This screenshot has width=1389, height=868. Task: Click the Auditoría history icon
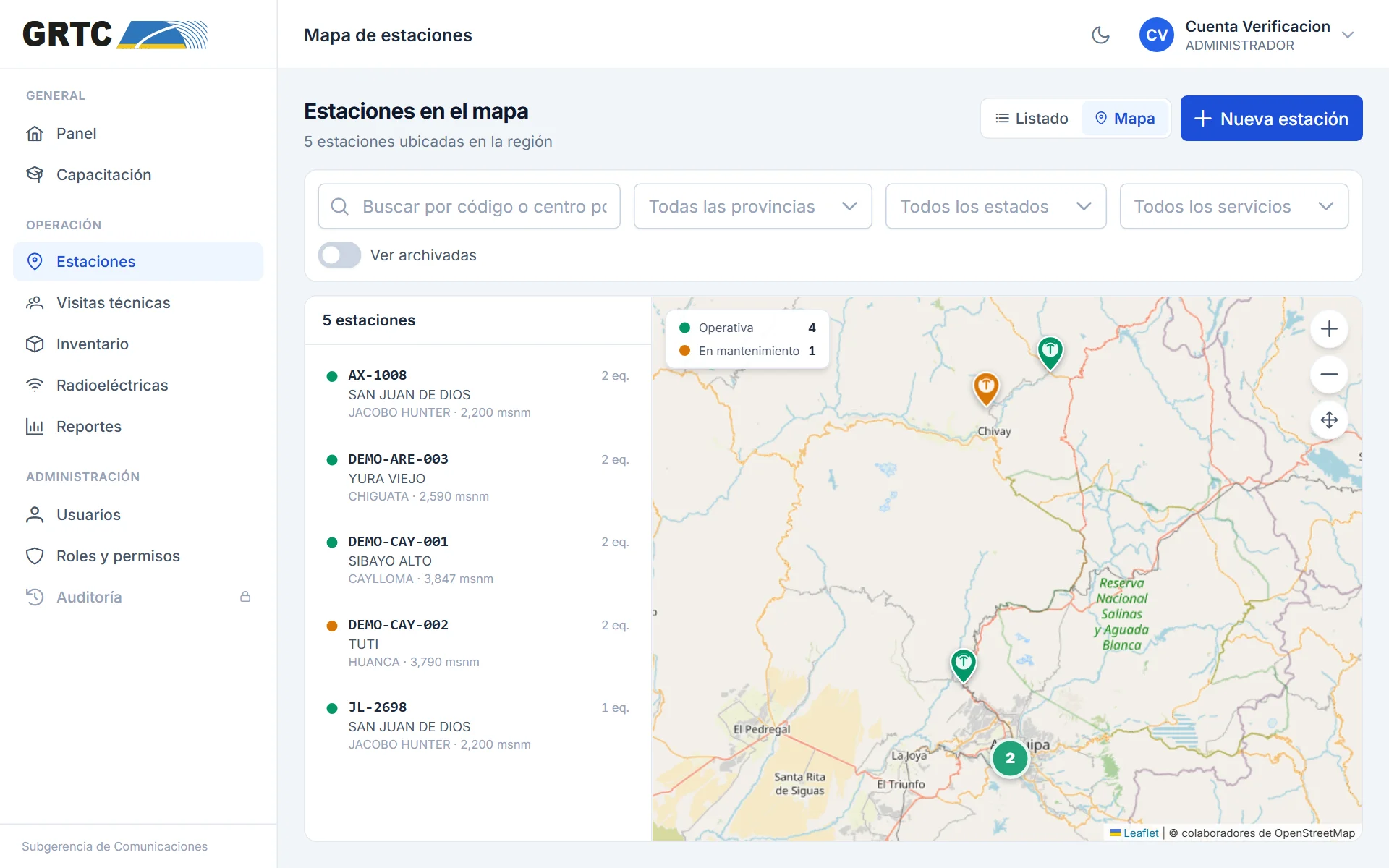tap(35, 597)
